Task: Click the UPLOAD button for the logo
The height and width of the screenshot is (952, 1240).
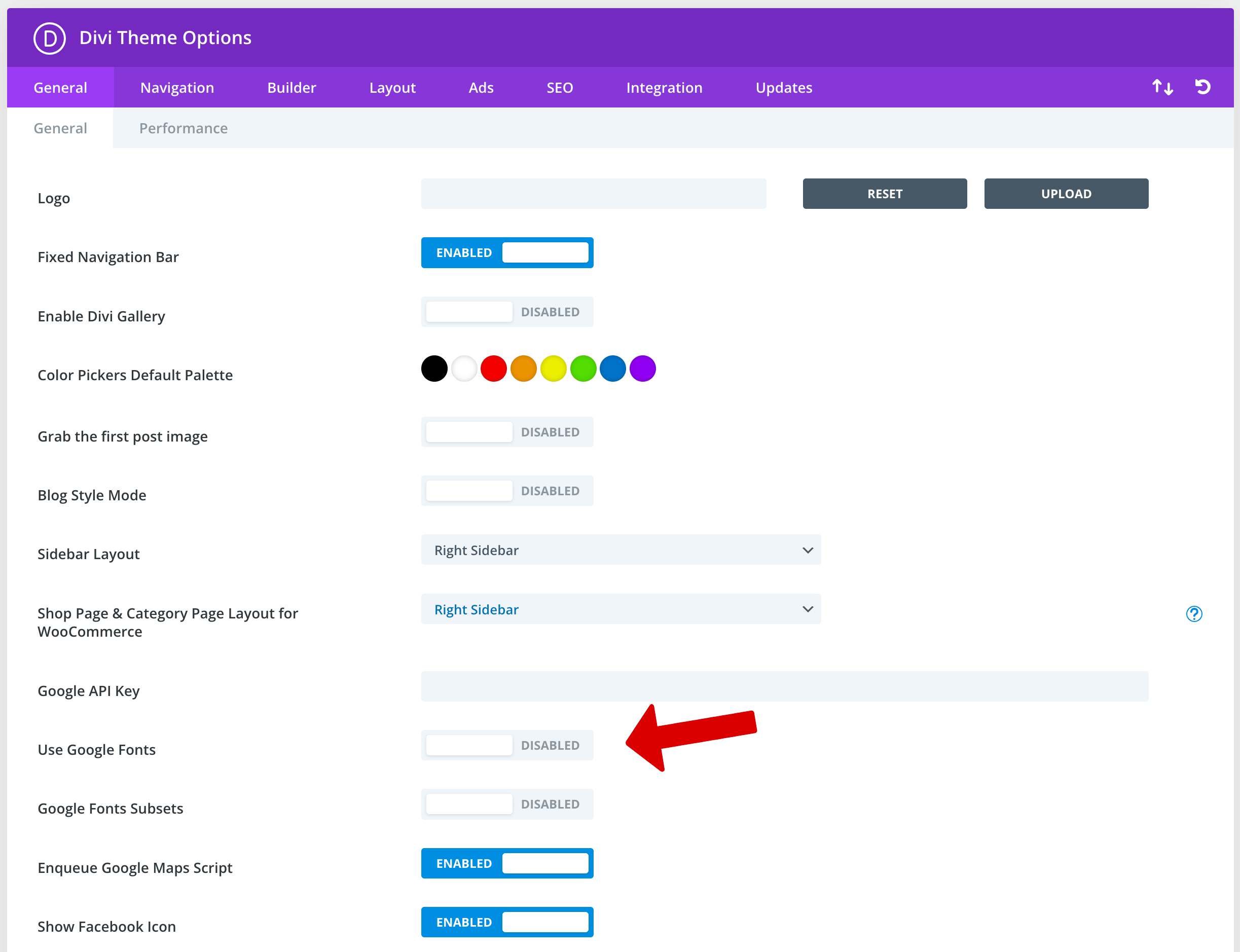Action: pyautogui.click(x=1066, y=193)
